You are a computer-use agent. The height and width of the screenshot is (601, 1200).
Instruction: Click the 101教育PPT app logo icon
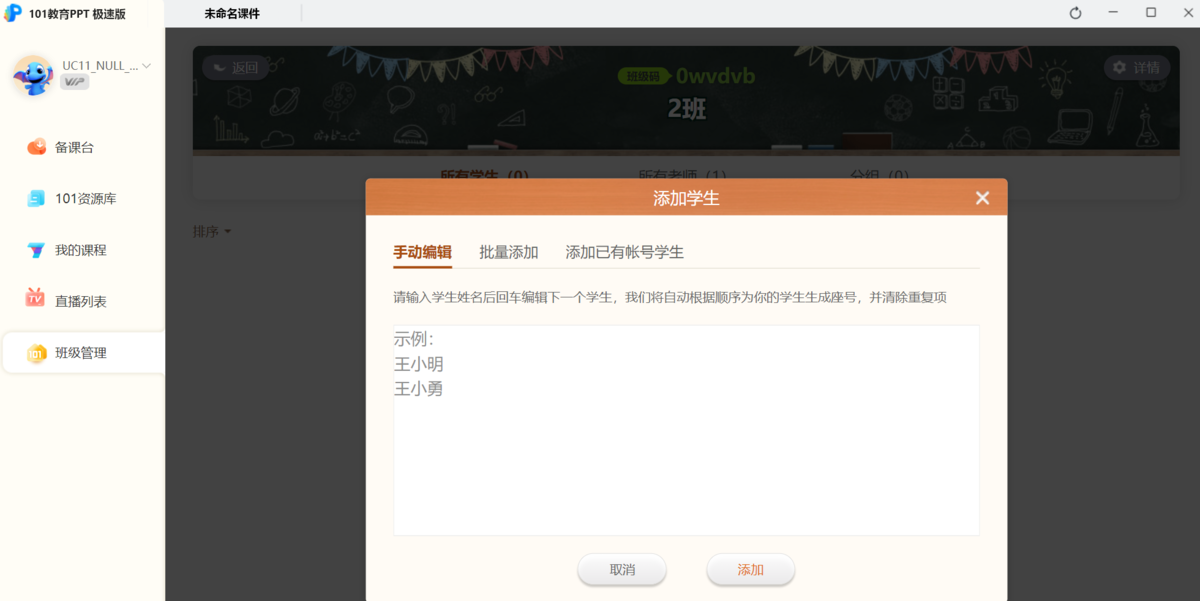tap(13, 13)
